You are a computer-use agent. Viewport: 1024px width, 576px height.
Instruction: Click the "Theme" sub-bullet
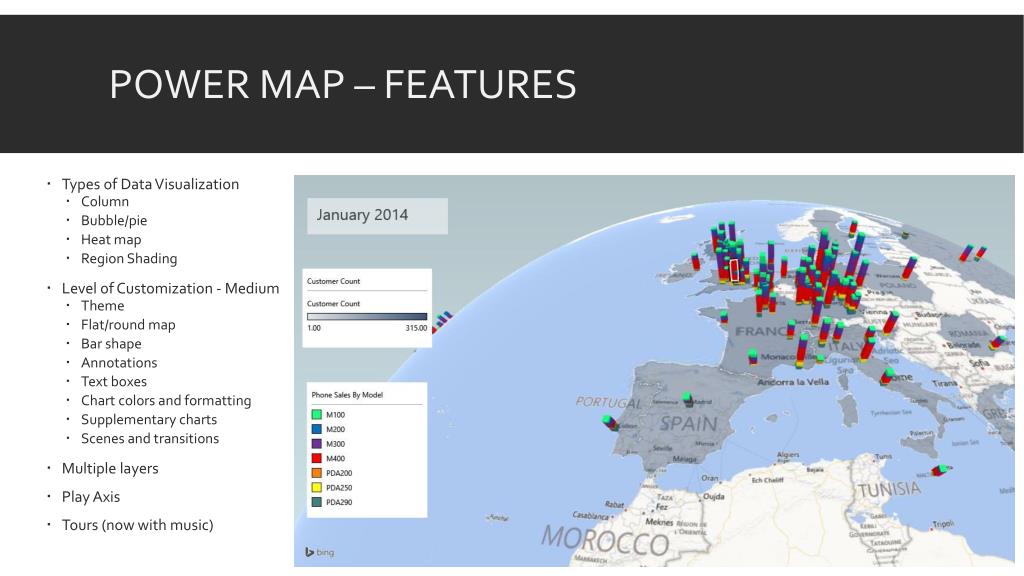coord(103,306)
